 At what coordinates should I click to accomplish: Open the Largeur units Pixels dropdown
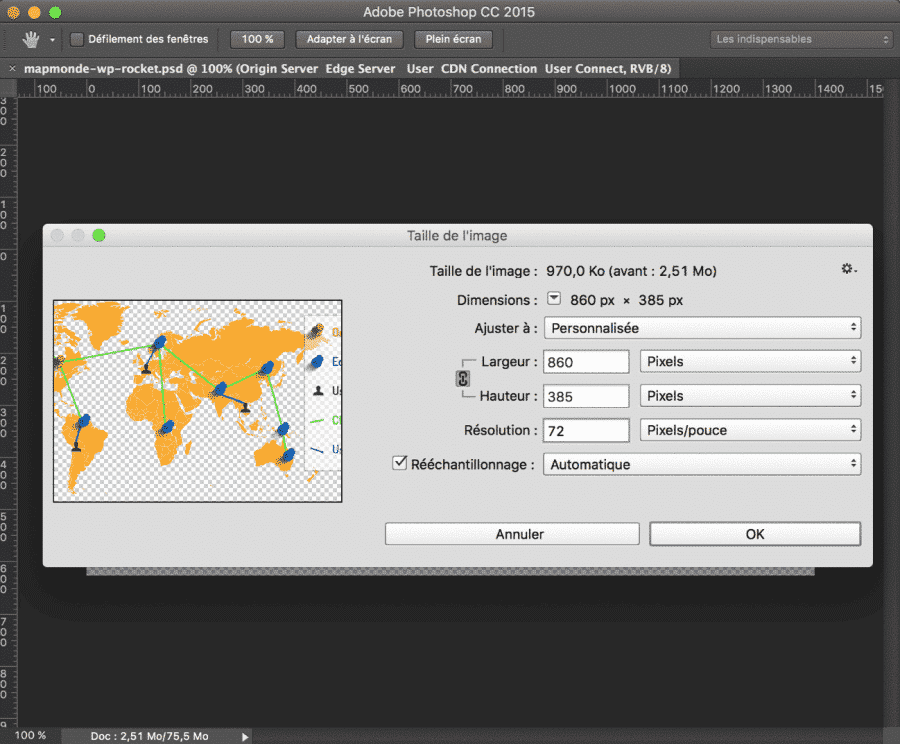click(749, 361)
